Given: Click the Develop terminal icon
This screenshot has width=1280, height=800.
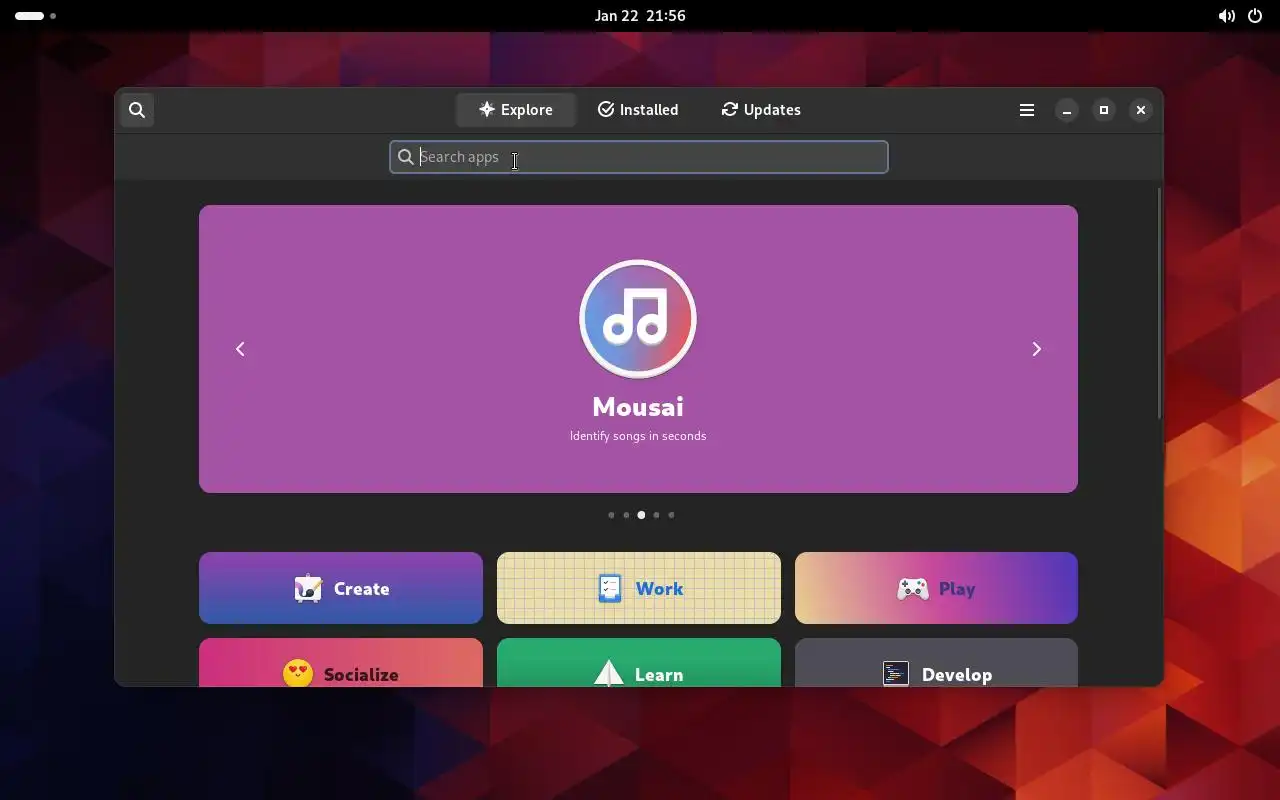Looking at the screenshot, I should click(x=896, y=674).
